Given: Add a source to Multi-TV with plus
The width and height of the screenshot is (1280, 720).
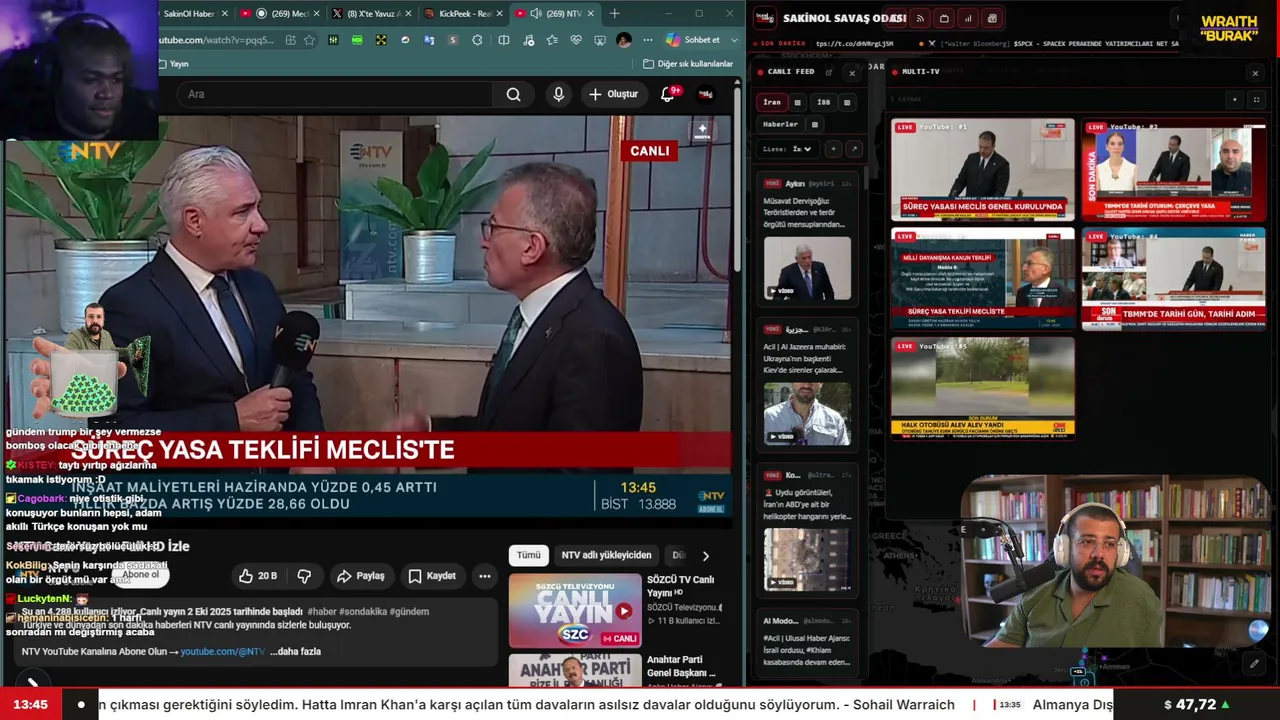Looking at the screenshot, I should click(1235, 100).
